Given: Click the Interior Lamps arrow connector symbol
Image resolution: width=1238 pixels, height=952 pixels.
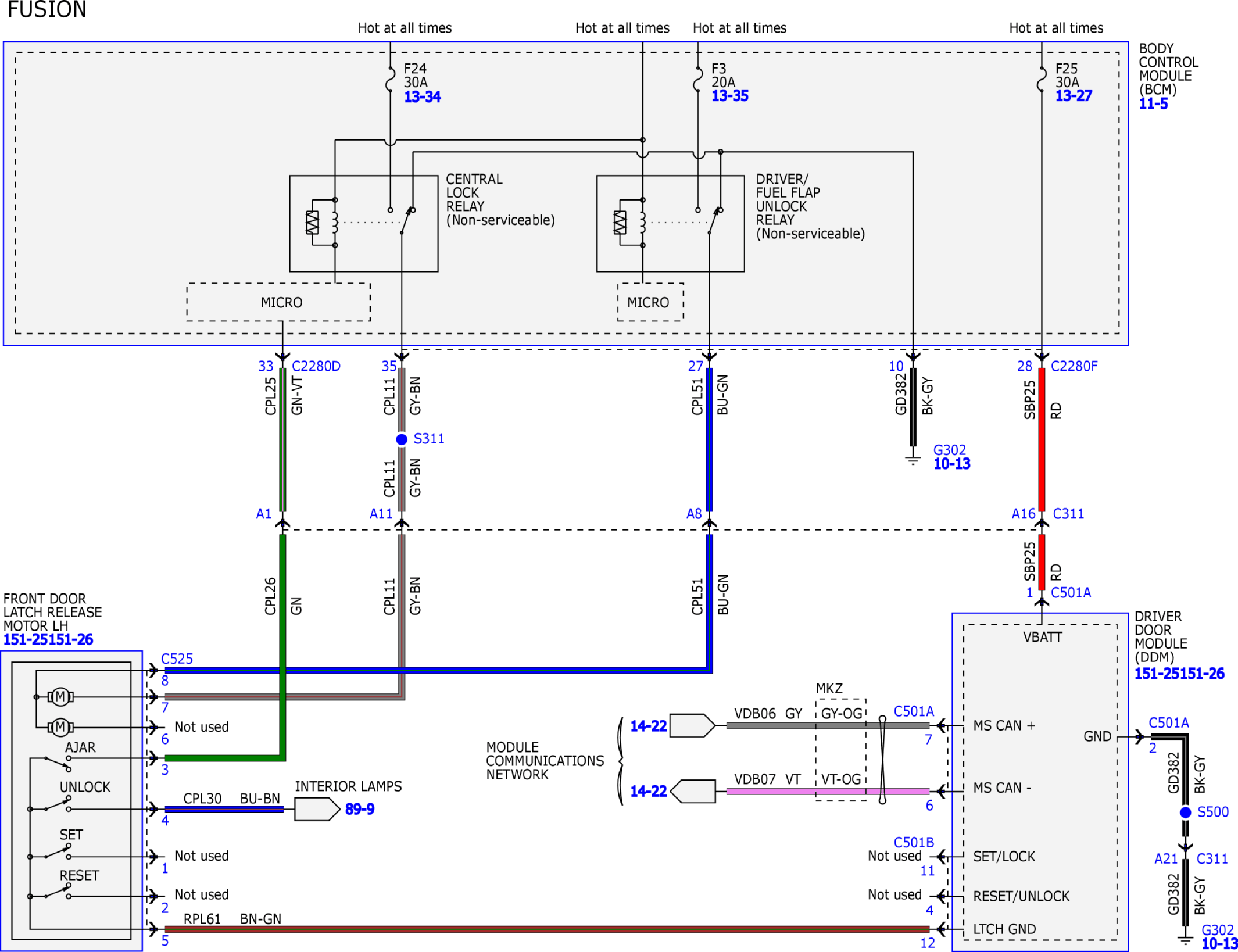Looking at the screenshot, I should click(317, 809).
